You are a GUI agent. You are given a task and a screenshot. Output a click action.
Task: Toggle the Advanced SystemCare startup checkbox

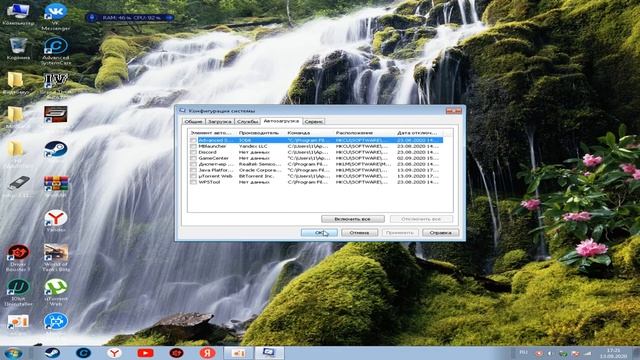(x=193, y=140)
